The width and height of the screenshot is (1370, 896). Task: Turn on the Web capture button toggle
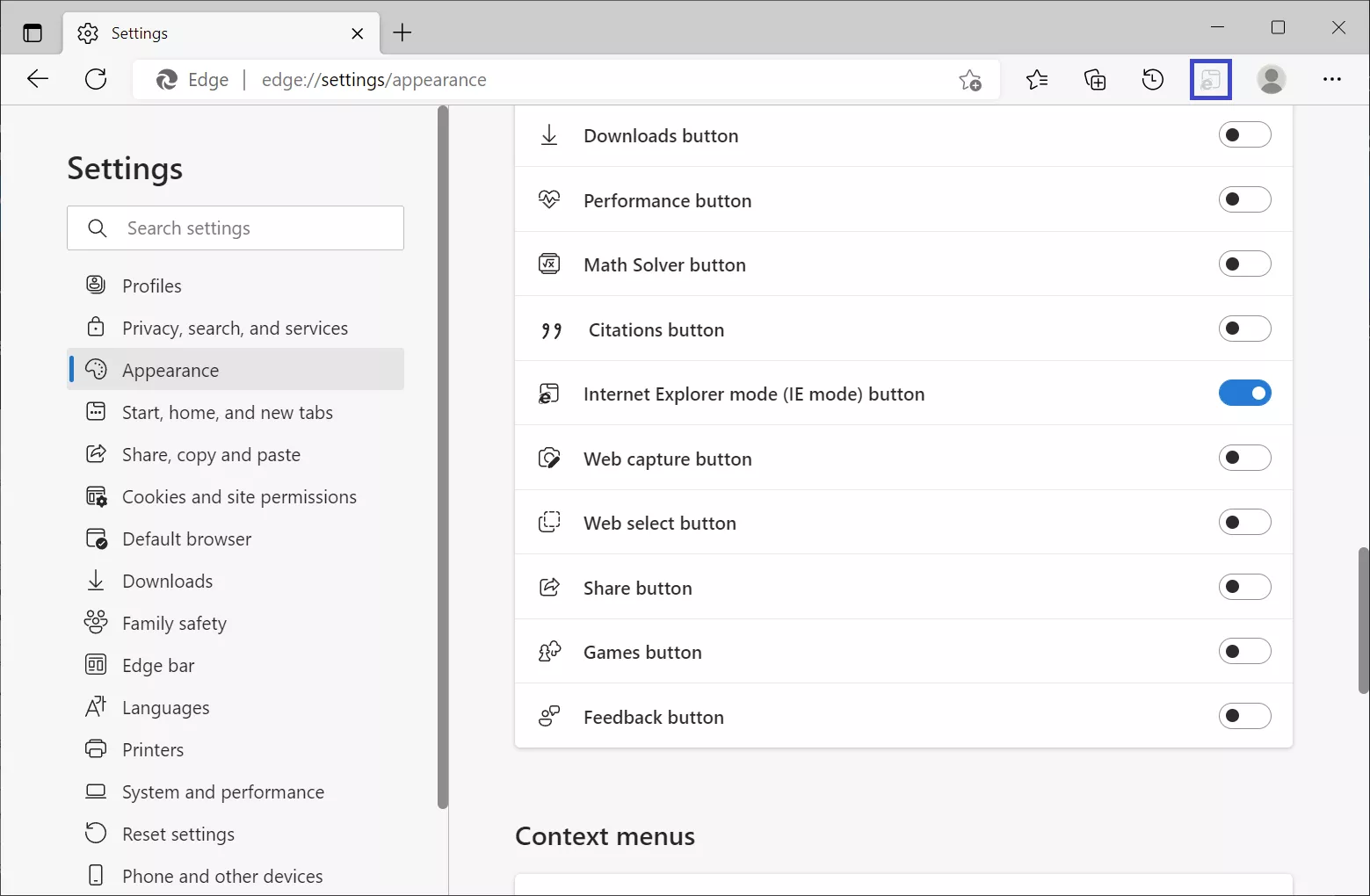1244,458
